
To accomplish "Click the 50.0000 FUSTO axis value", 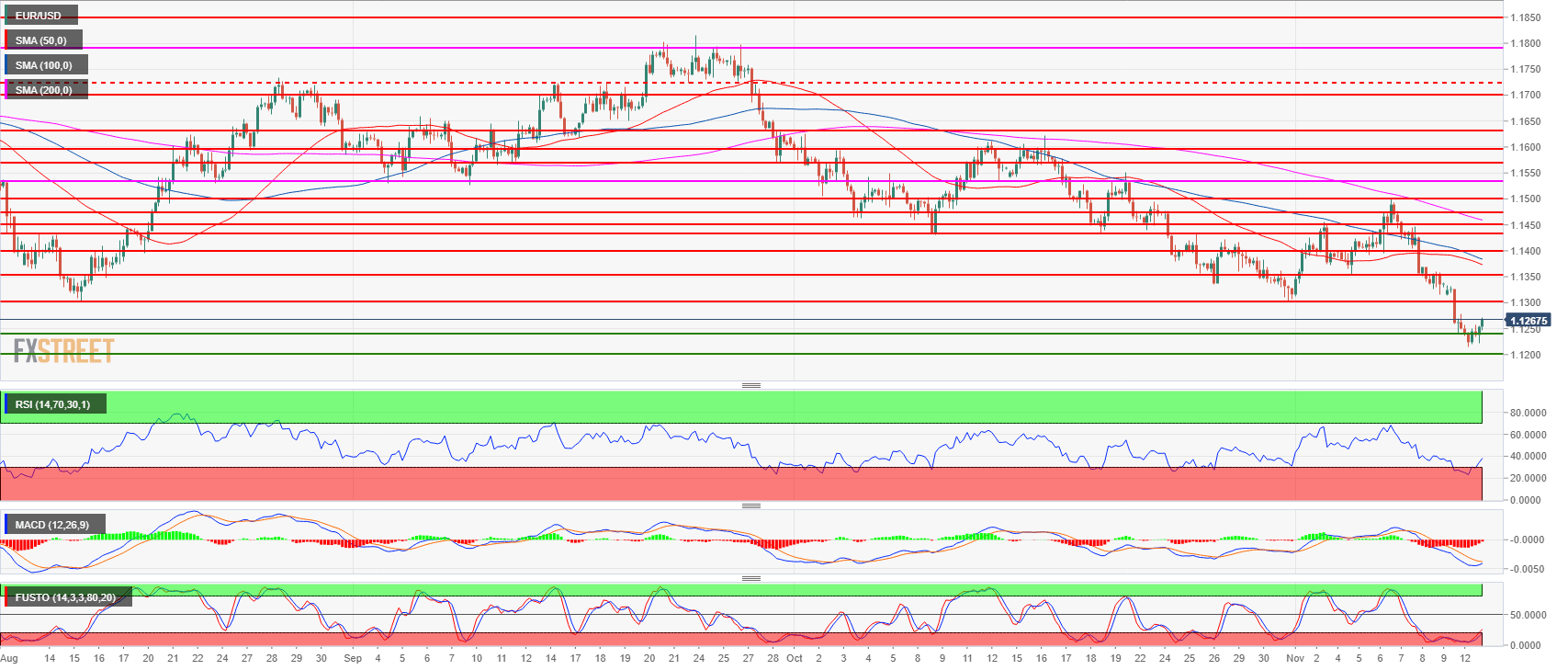I will point(1527,615).
